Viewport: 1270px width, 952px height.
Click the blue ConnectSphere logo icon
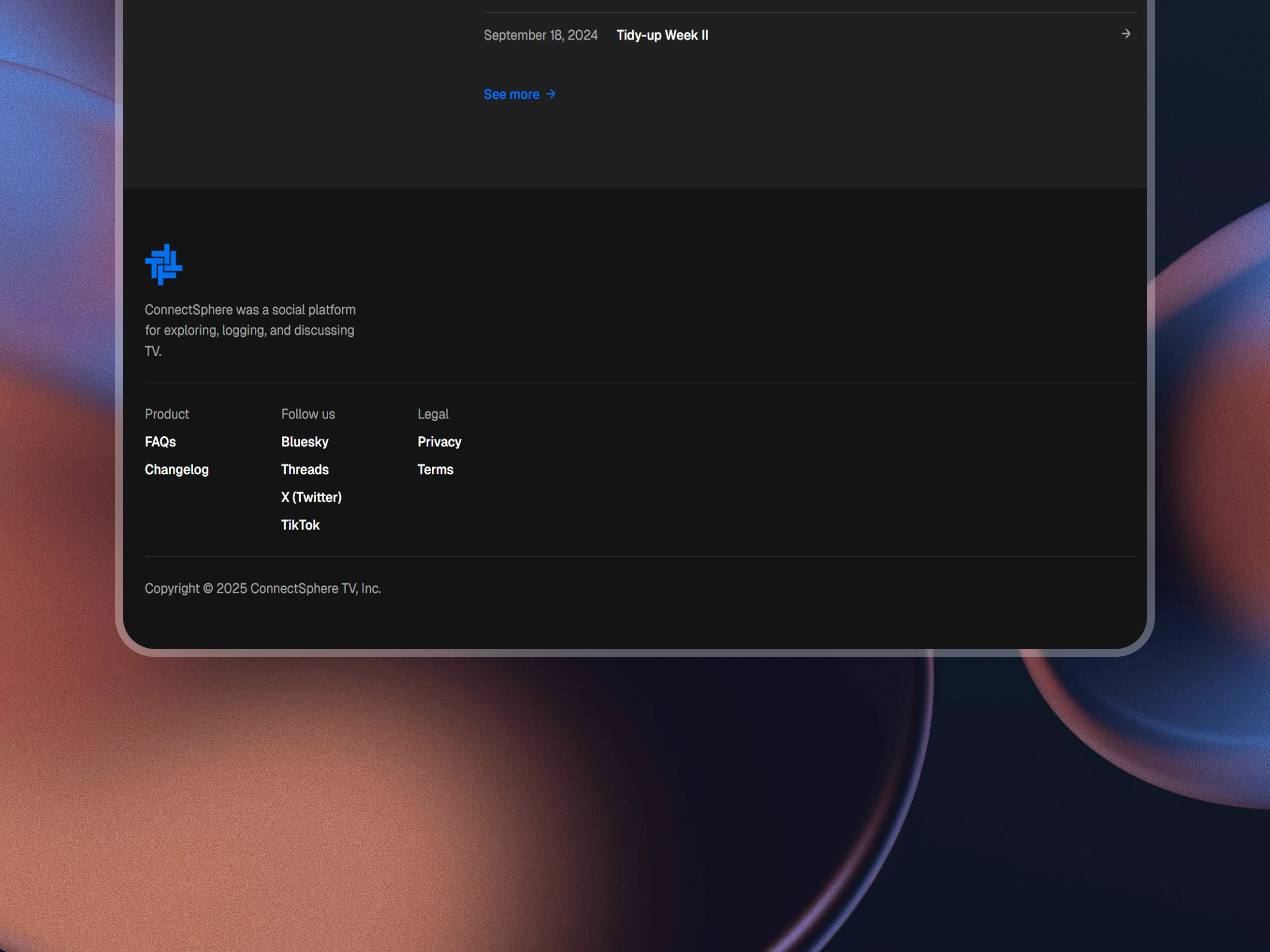click(164, 265)
